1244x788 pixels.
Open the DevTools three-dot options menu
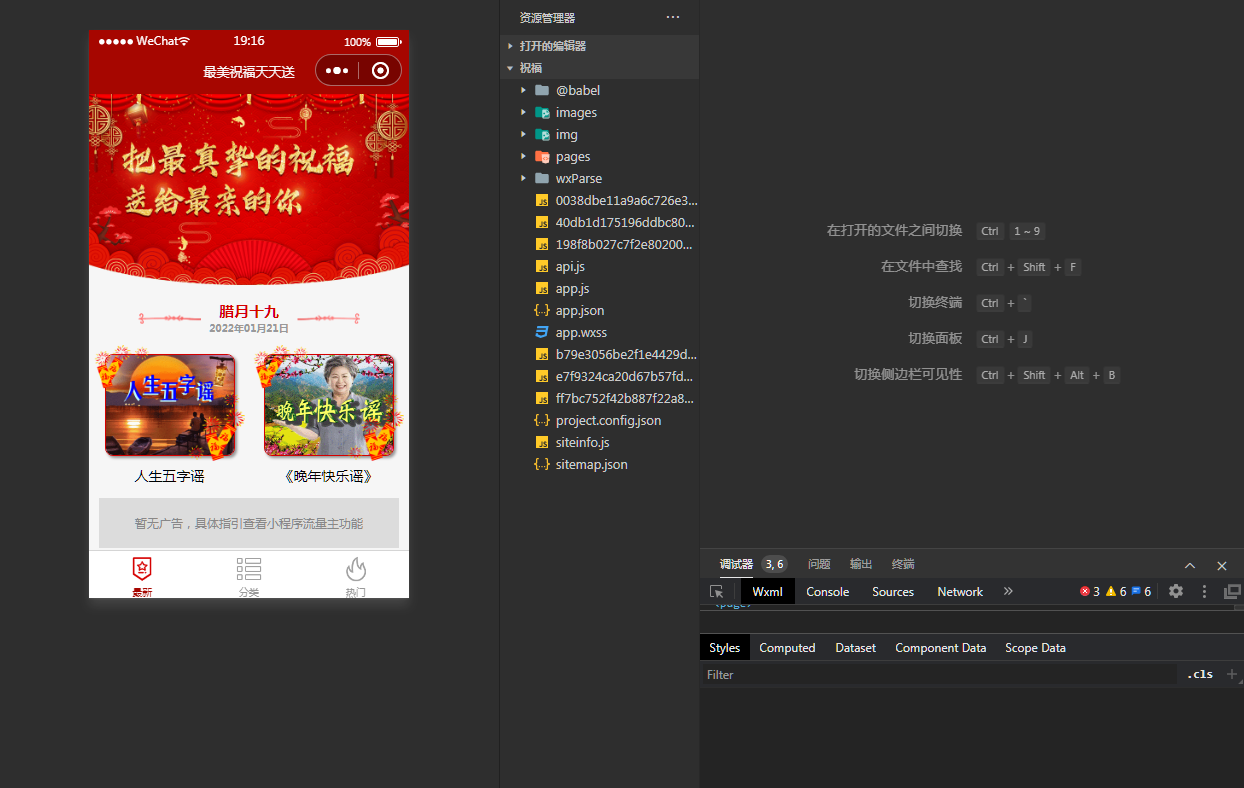tap(1204, 592)
